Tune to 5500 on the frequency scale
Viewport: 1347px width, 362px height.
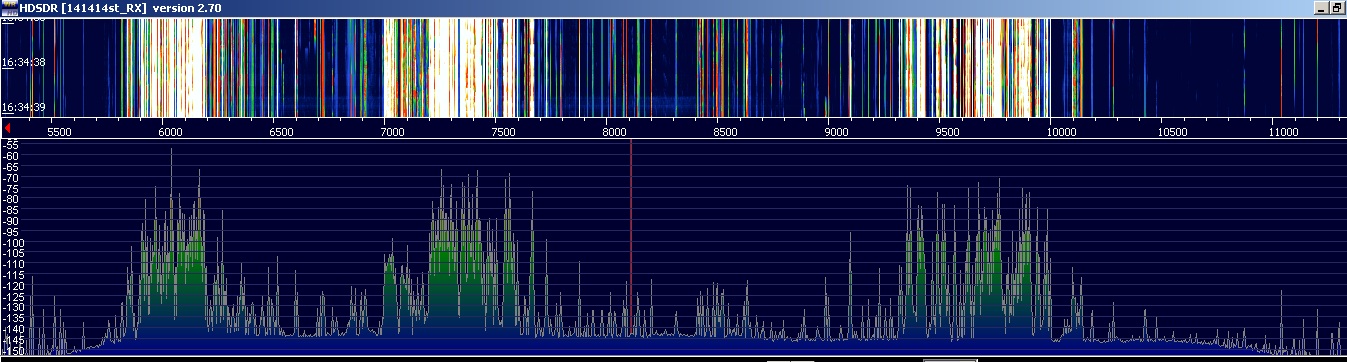tap(60, 131)
